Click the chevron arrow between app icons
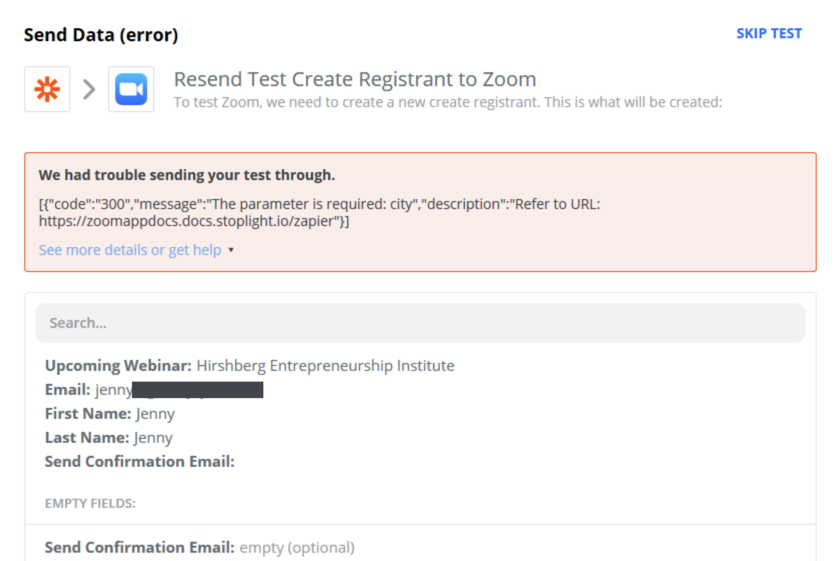 click(89, 89)
